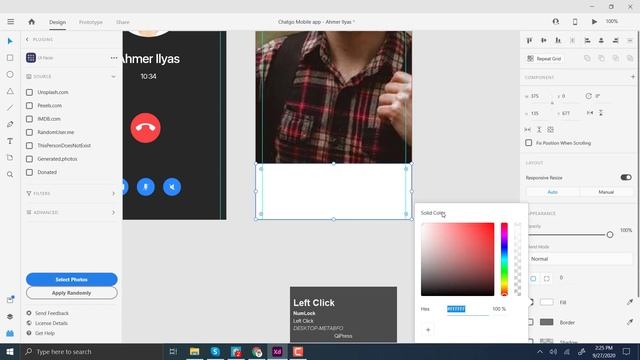Viewport: 640px width, 360px height.
Task: Enable Fix Position When Scrolling
Action: click(529, 143)
